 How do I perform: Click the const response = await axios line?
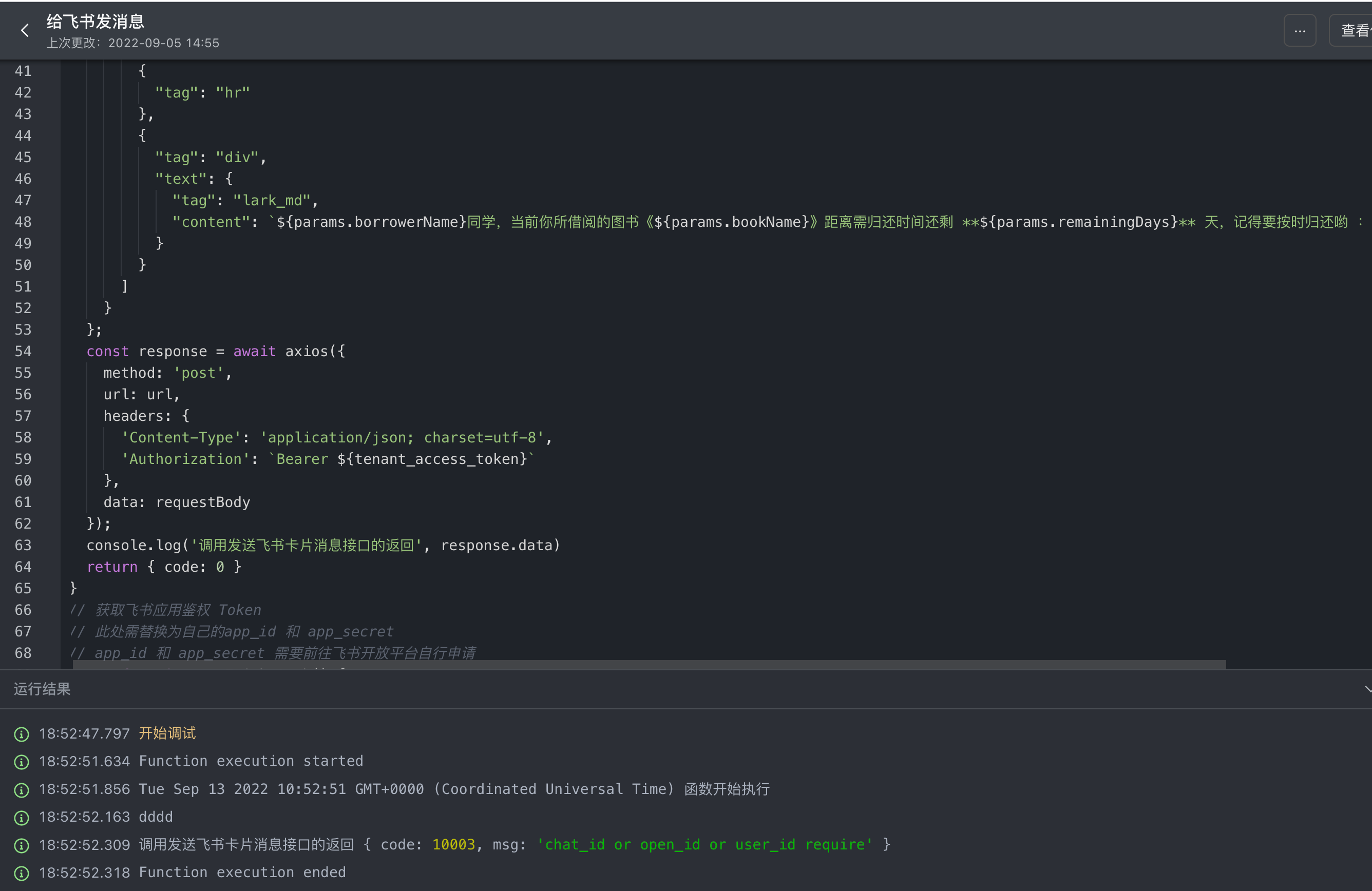click(x=216, y=351)
